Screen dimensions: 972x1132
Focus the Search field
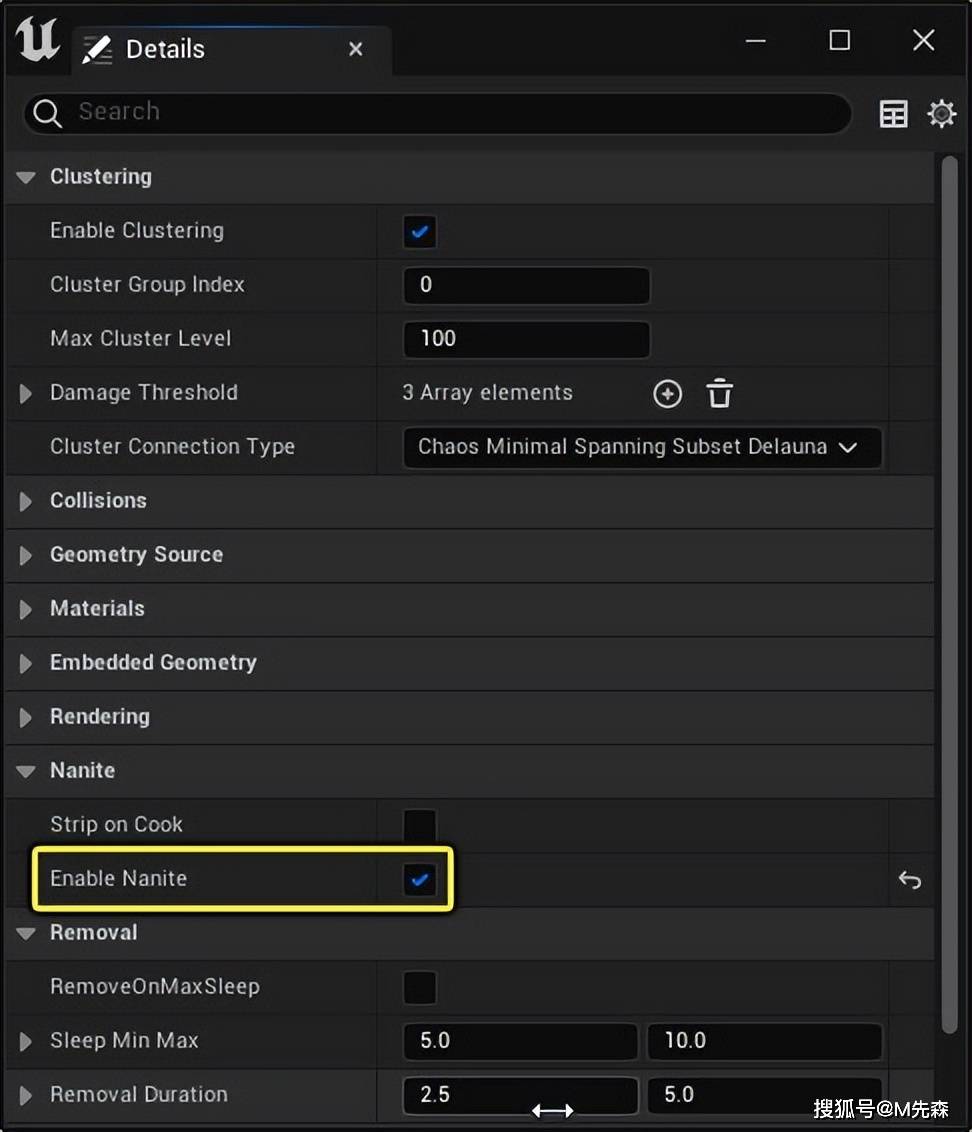[x=438, y=113]
